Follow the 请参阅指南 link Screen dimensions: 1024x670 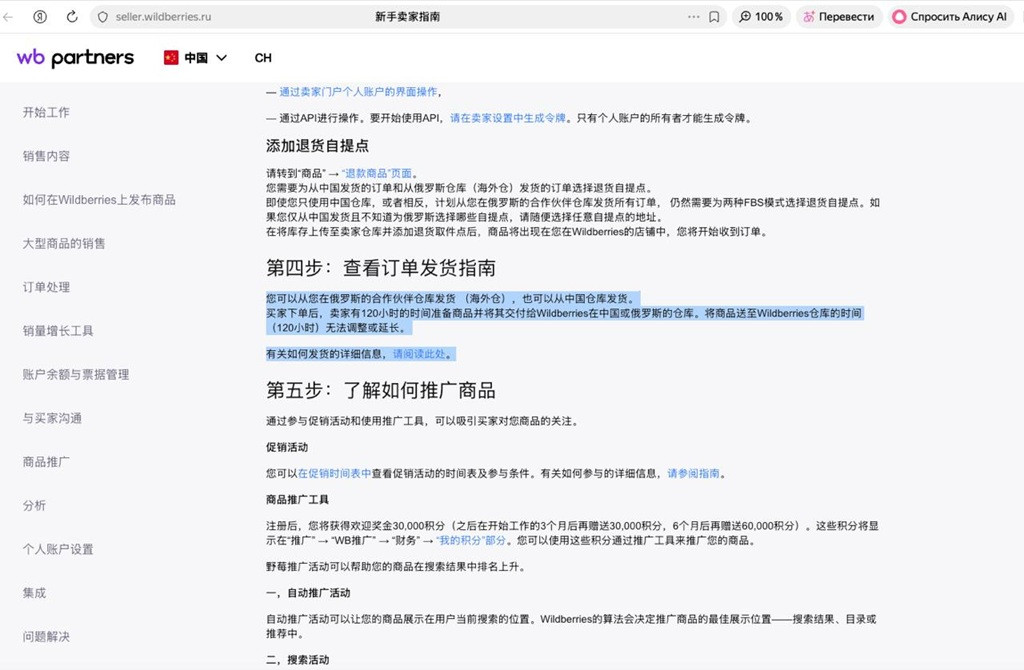694,473
